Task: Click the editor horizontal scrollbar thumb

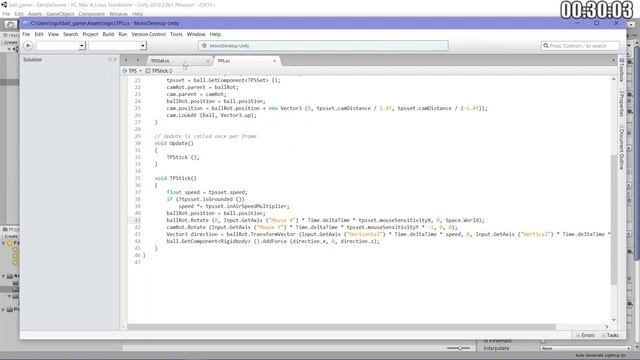Action: click(342, 327)
